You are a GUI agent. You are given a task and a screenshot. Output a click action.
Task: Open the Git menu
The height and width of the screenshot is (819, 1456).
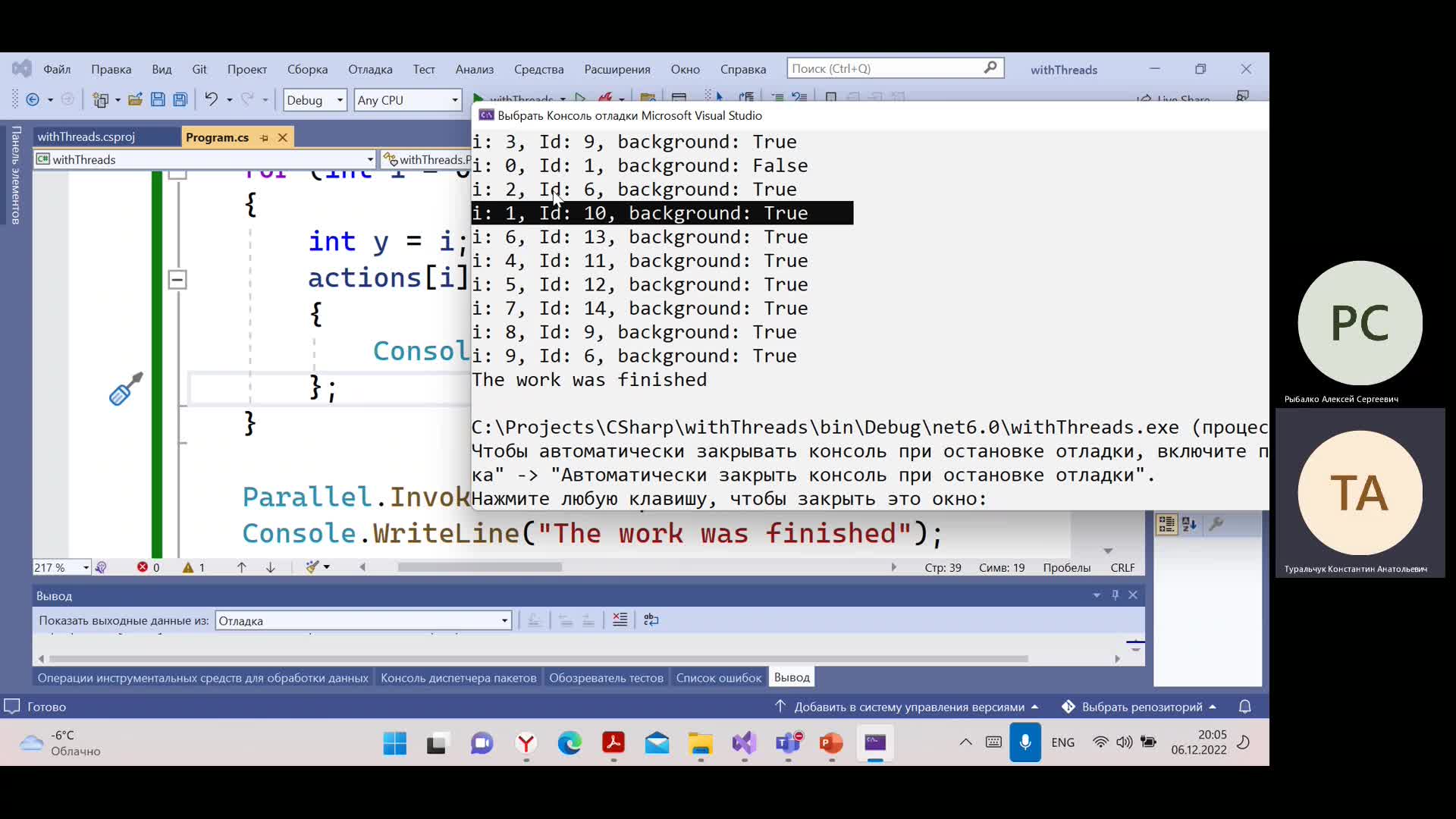[x=199, y=69]
